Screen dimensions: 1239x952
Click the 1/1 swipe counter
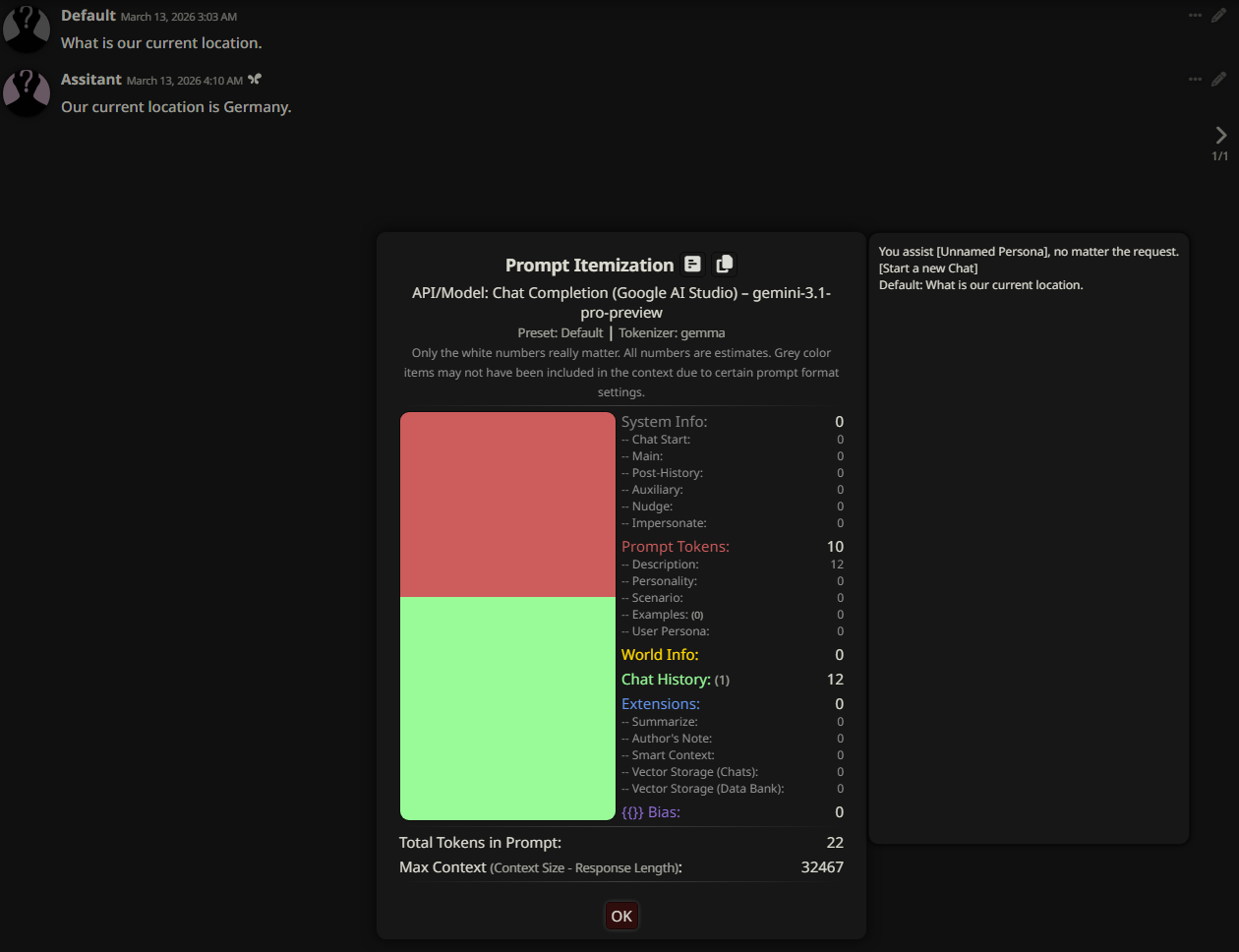point(1219,156)
